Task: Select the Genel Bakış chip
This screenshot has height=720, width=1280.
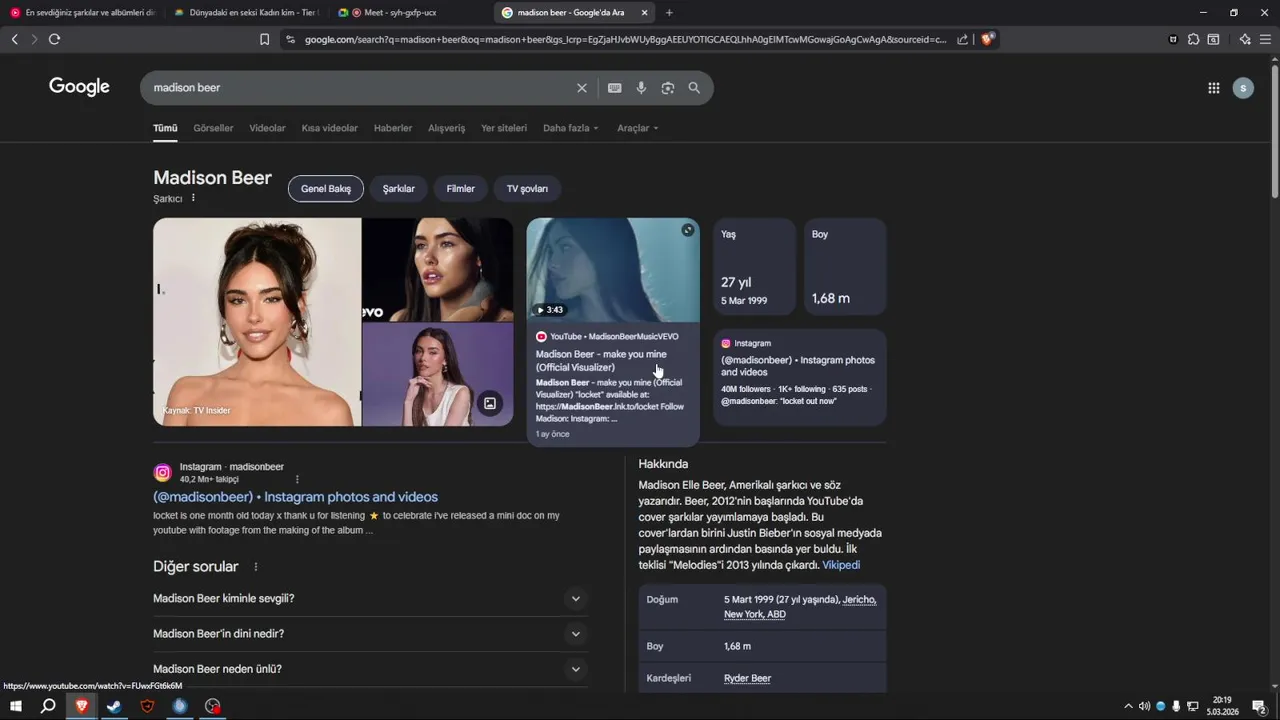Action: [x=326, y=188]
